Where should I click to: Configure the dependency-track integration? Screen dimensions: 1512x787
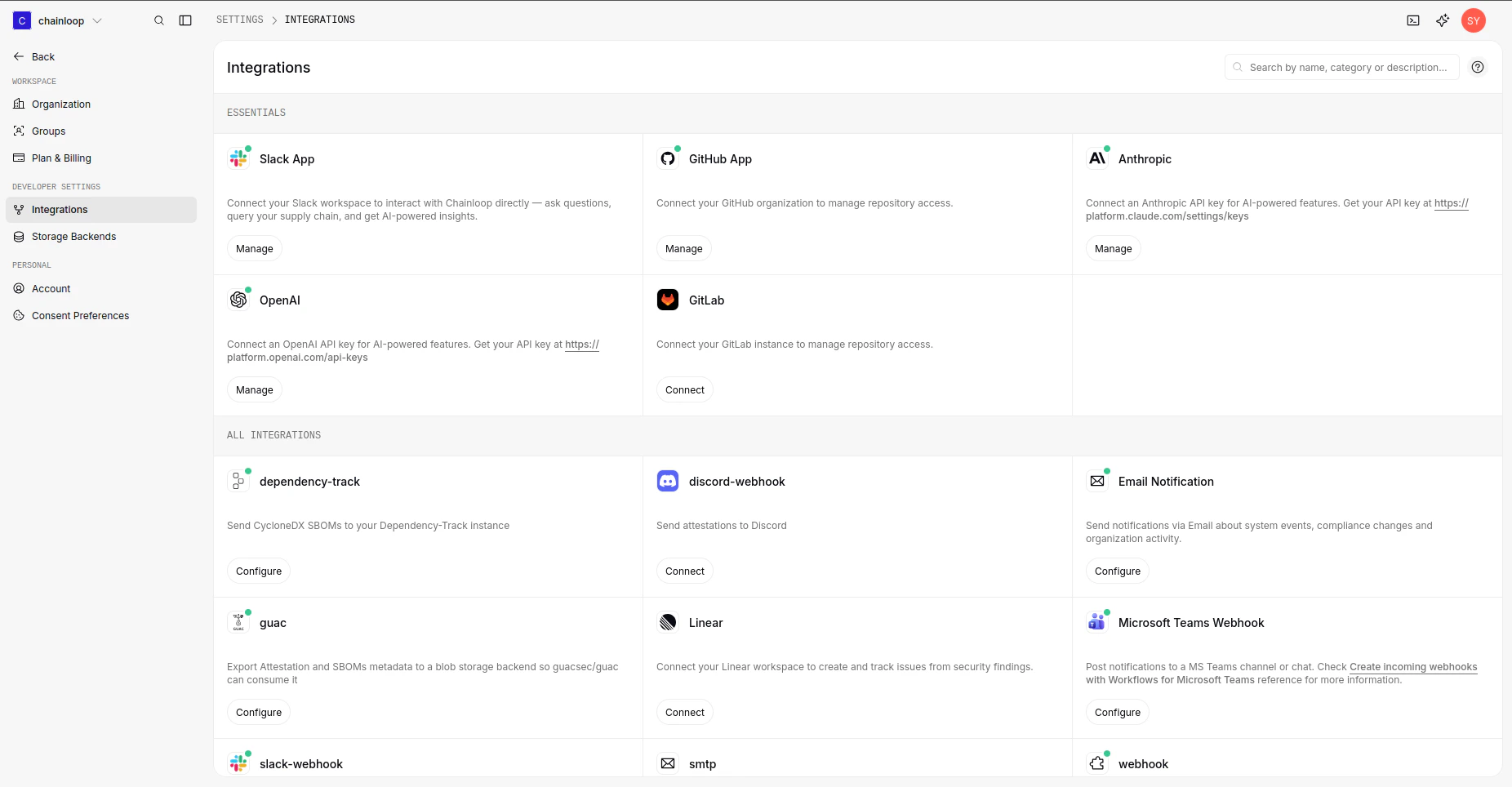click(x=259, y=571)
